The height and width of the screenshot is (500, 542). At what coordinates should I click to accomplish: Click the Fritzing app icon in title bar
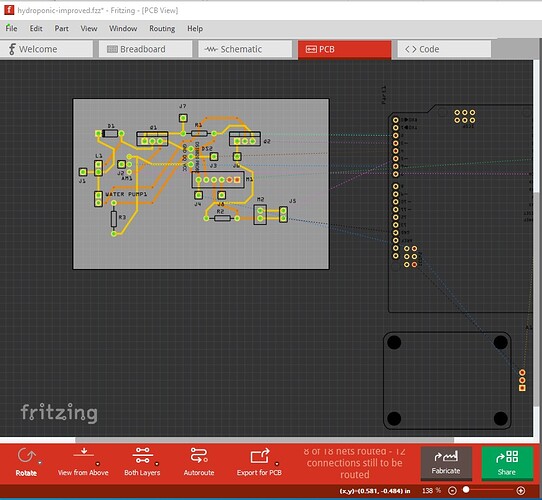tap(9, 10)
